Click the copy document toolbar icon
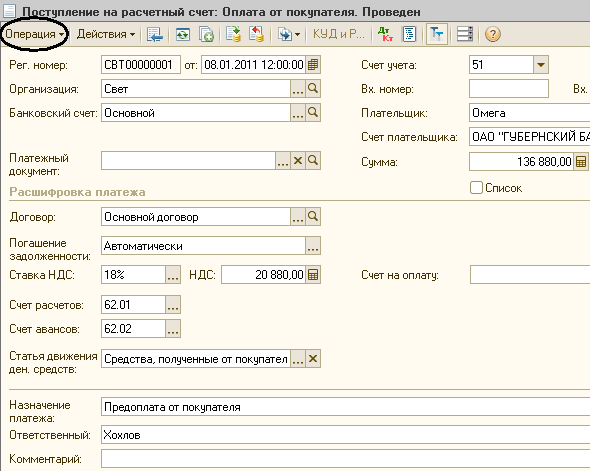Viewport: 590px width, 471px height. 206,34
